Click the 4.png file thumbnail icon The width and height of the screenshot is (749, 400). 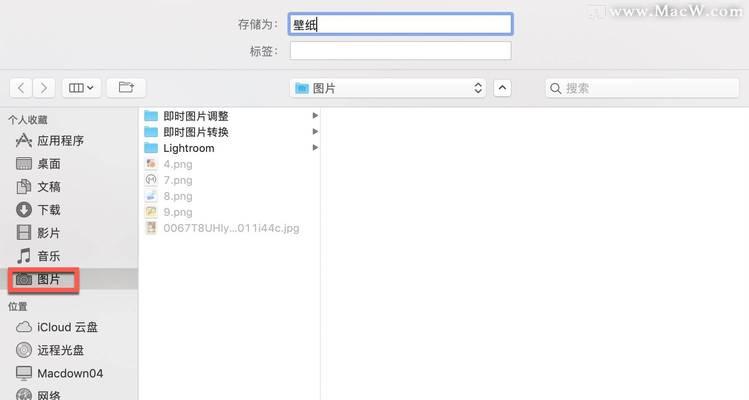tap(151, 164)
